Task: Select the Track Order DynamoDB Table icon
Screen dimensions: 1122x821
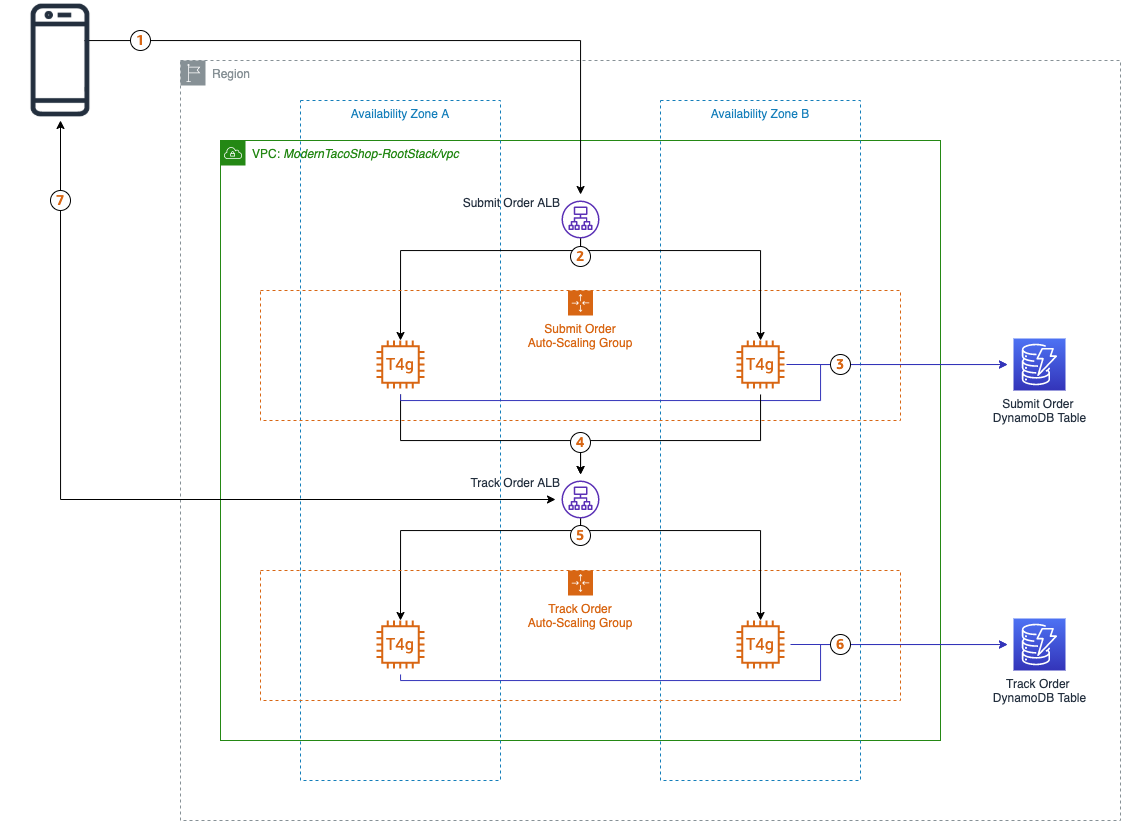Action: tap(1038, 644)
